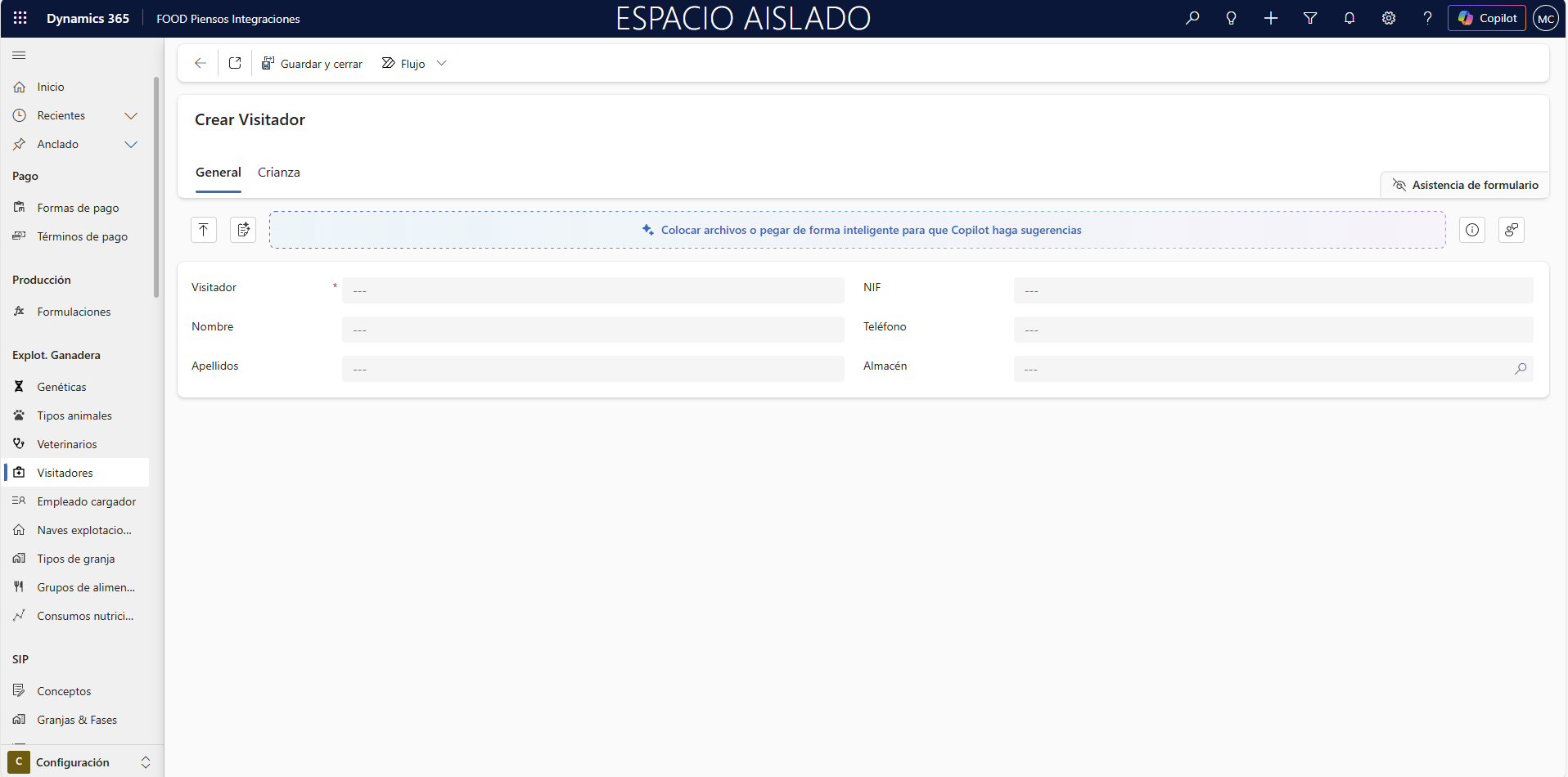Open the process flow icon right of the form
The width and height of the screenshot is (1568, 777).
(x=1512, y=230)
